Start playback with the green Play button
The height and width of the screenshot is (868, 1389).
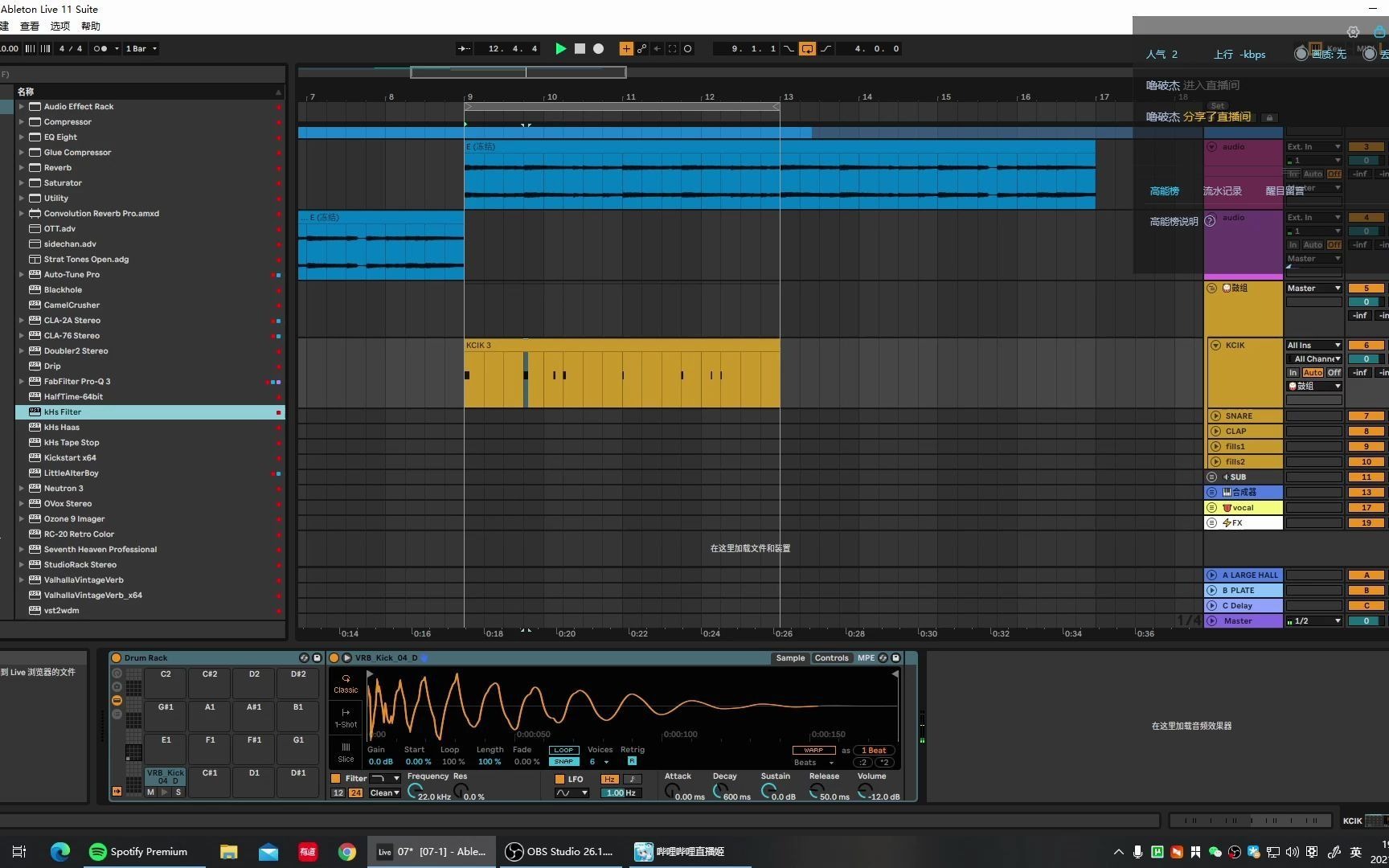click(x=560, y=49)
